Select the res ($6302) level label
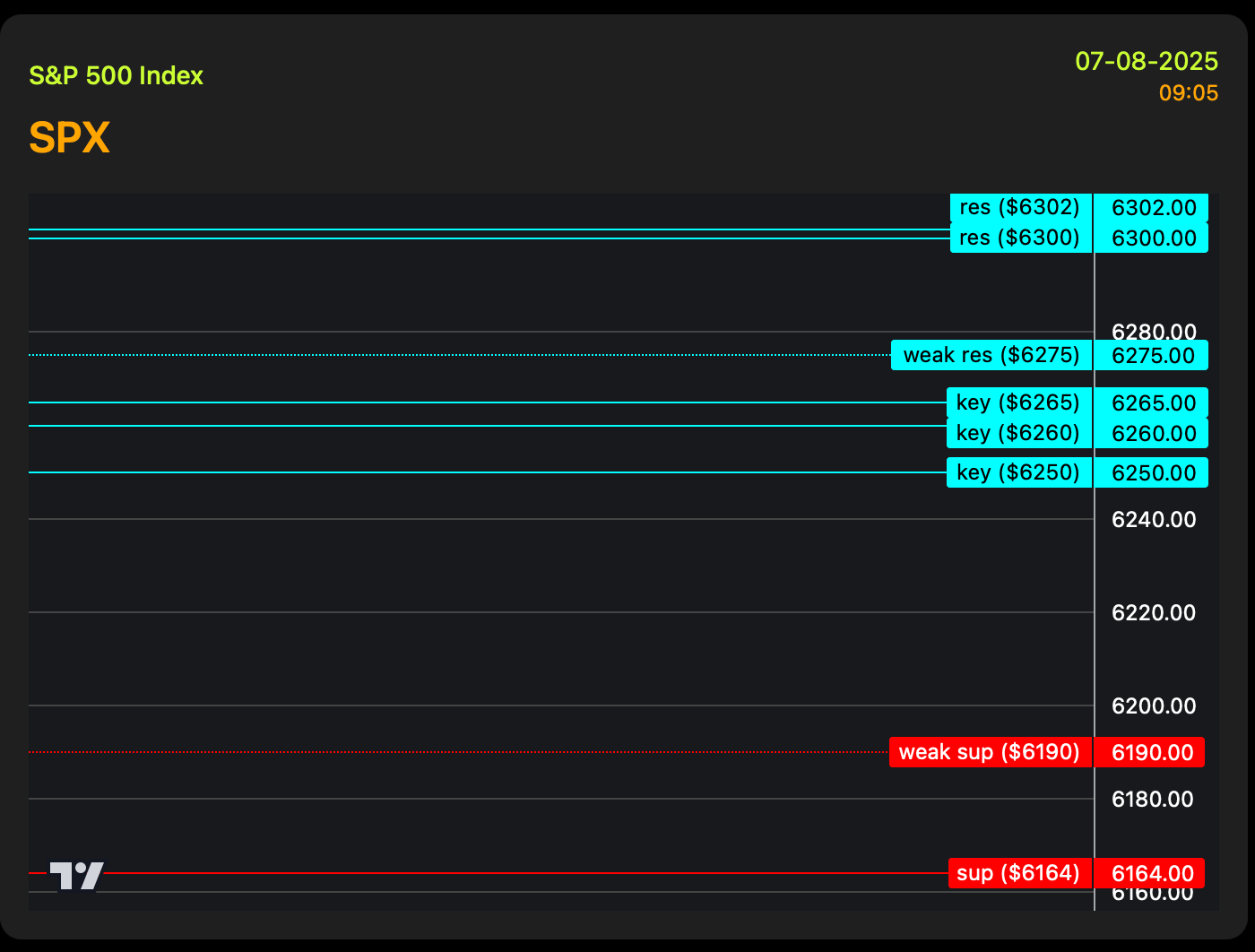 1021,208
